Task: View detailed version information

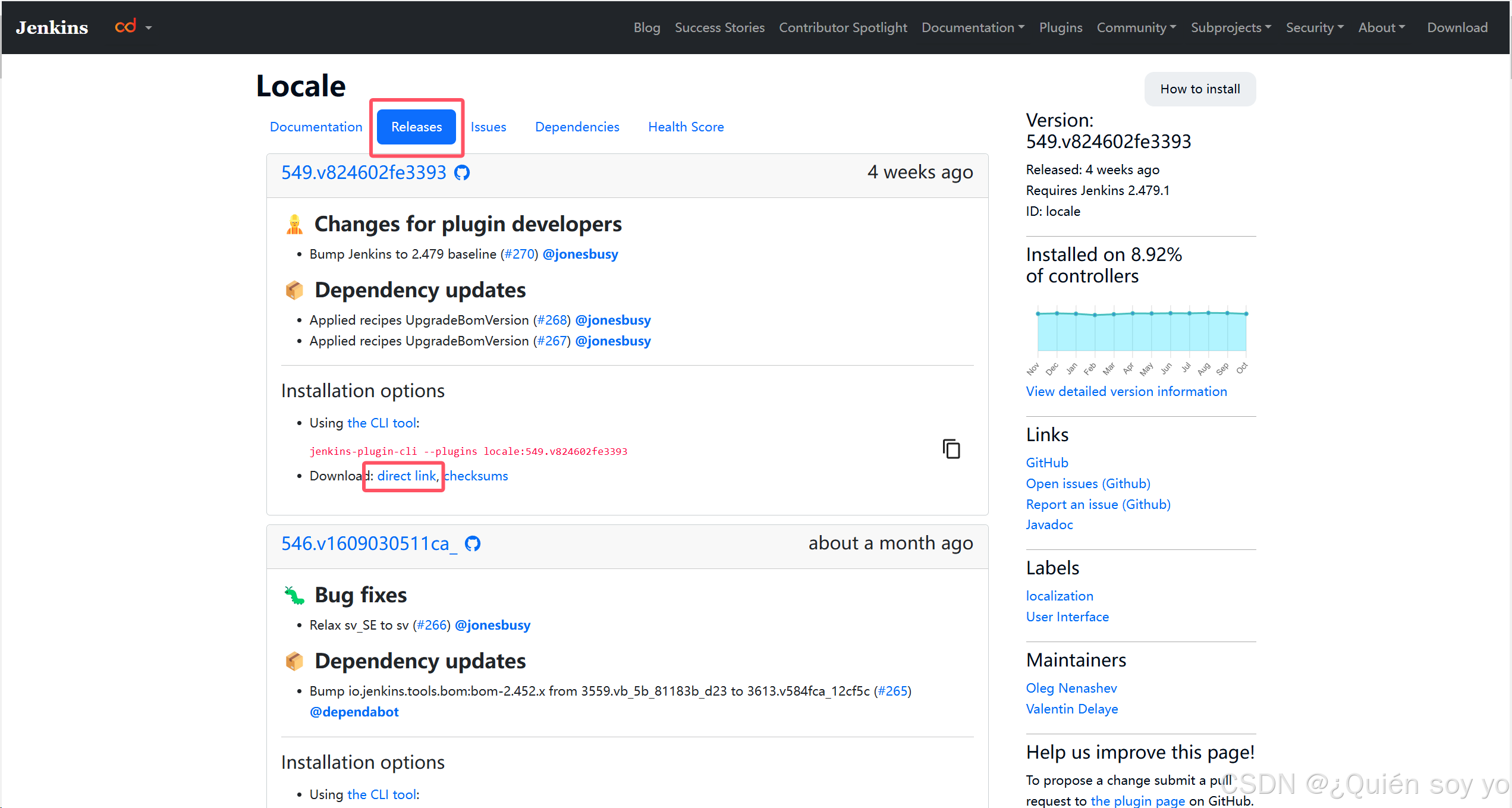Action: [x=1126, y=391]
